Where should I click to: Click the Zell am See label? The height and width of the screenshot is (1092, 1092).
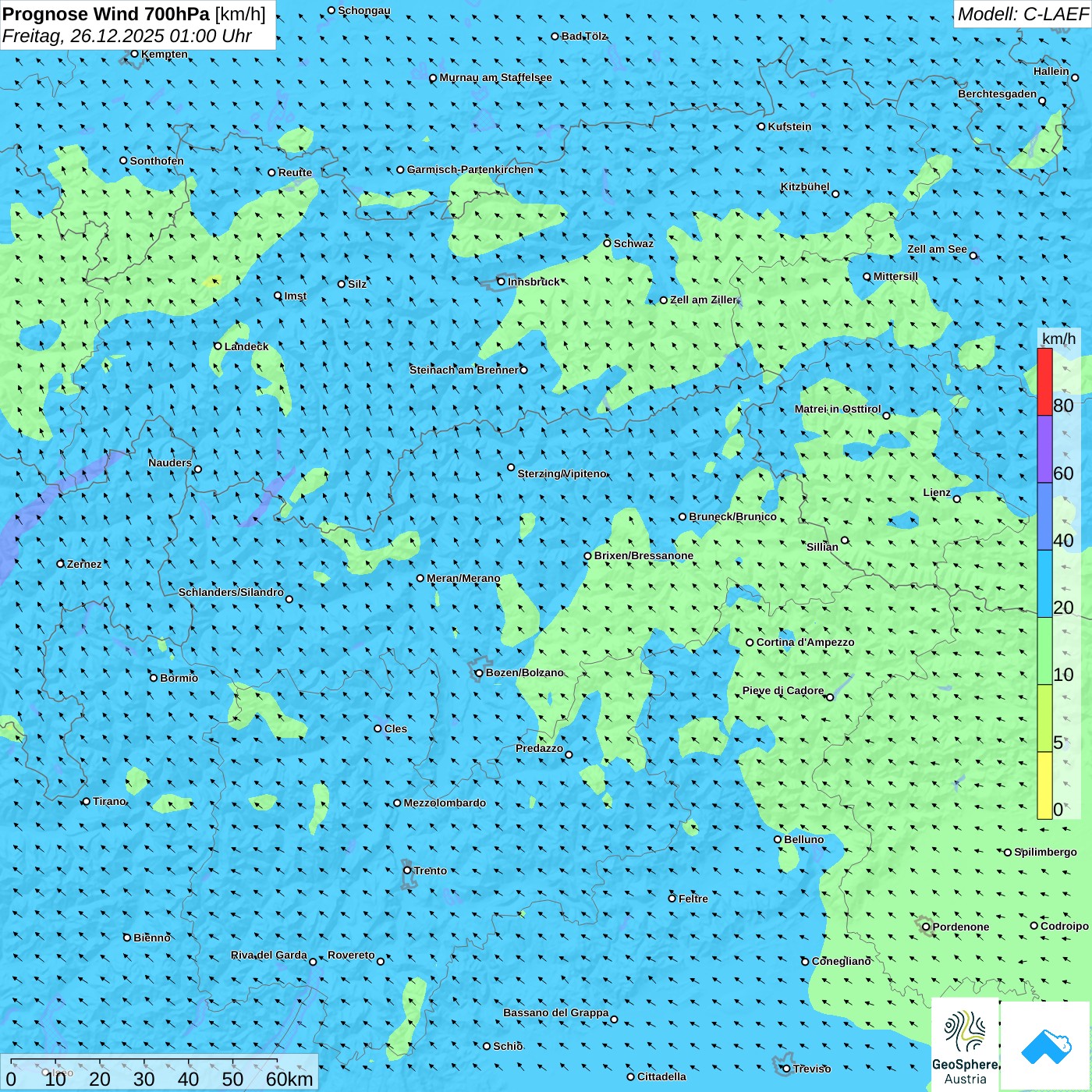(937, 249)
